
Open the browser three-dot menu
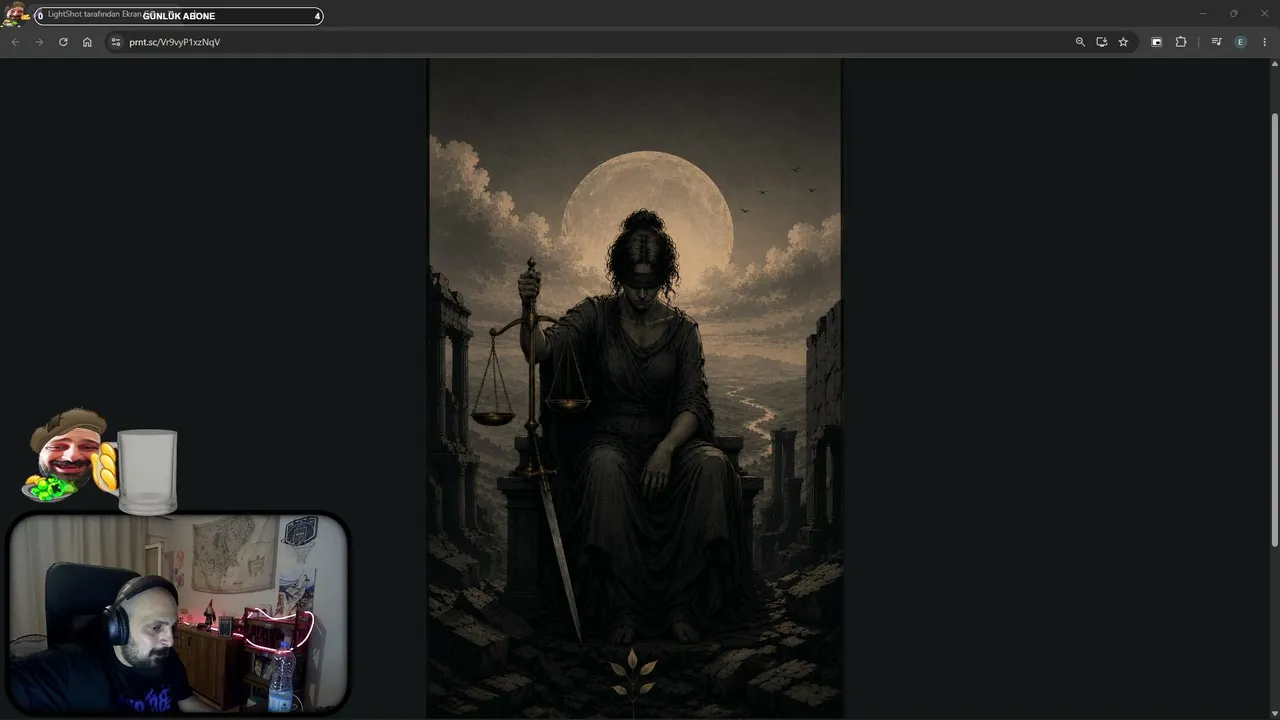coord(1265,42)
